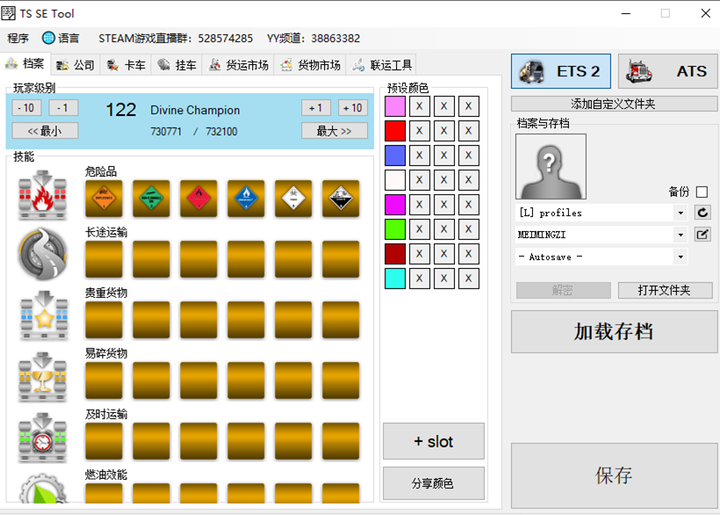Toggle the blue dangerous-when-wet skill icon

point(246,198)
